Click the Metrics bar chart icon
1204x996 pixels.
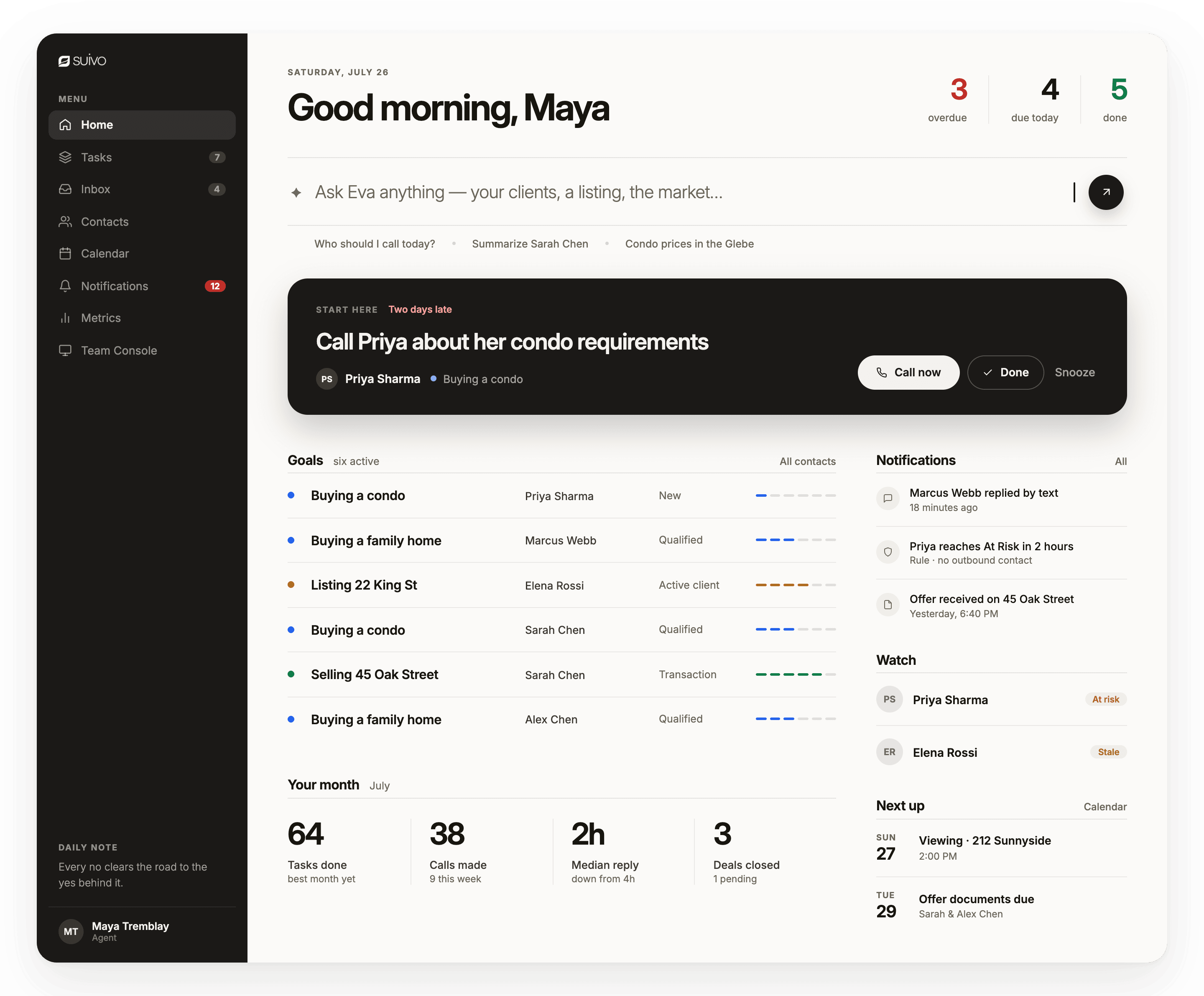tap(65, 318)
